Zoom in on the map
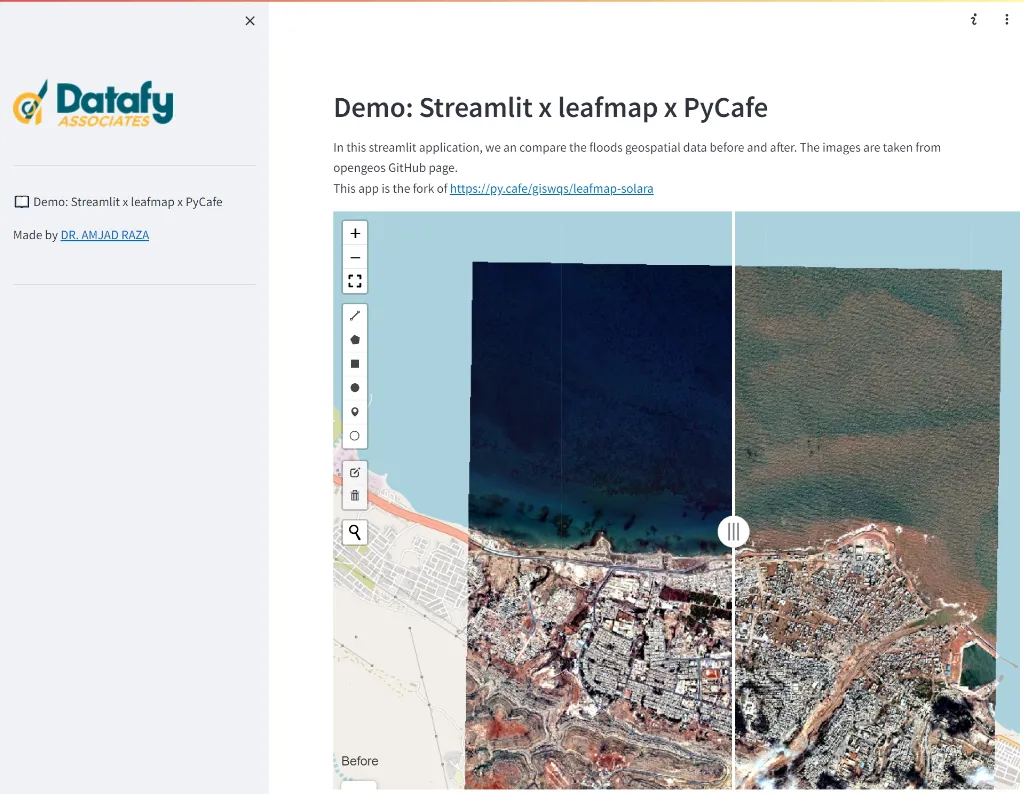 (x=355, y=233)
